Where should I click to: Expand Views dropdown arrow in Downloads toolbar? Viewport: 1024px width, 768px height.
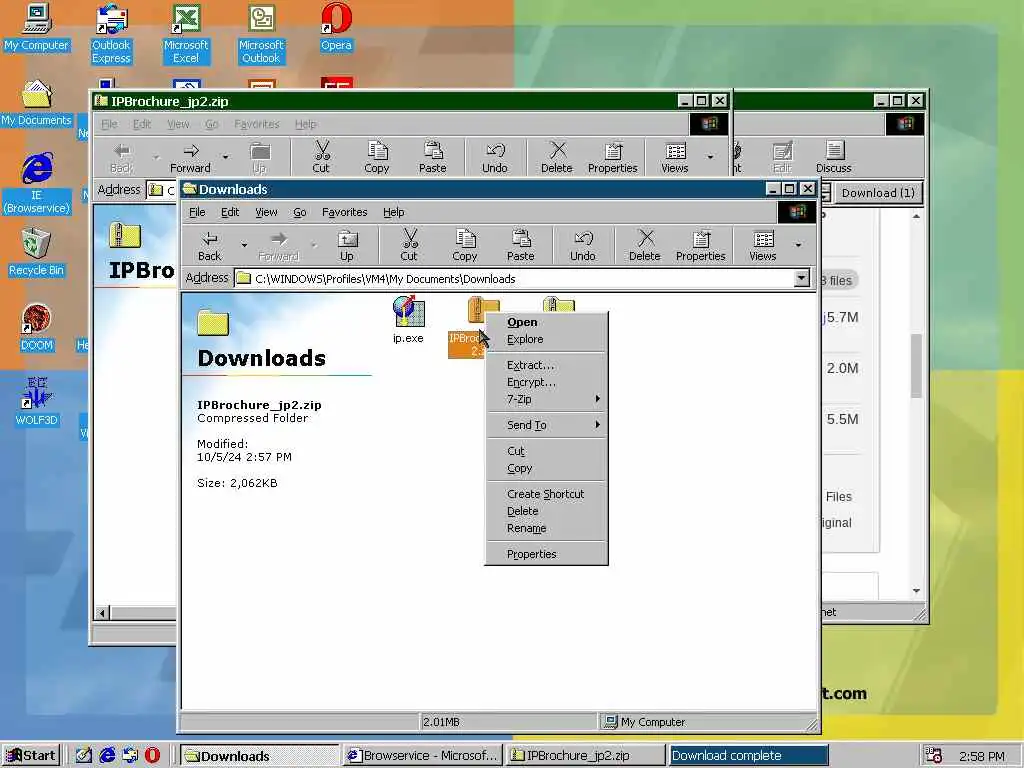pyautogui.click(x=798, y=246)
